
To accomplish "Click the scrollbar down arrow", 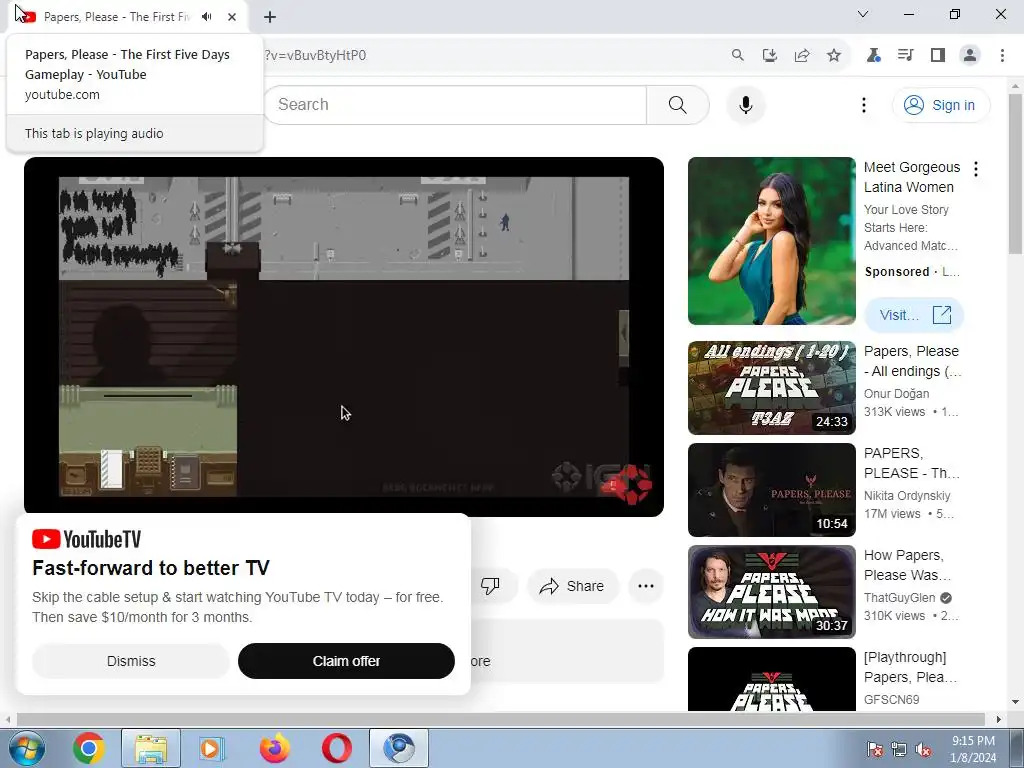I will tap(1015, 702).
